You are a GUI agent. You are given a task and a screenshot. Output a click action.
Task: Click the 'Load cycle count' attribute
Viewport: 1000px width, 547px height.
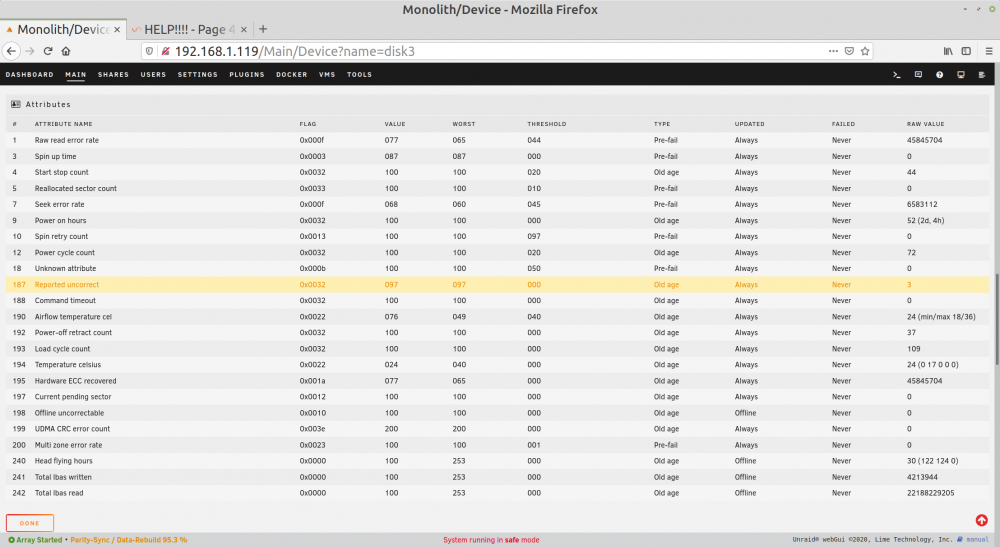pos(62,349)
